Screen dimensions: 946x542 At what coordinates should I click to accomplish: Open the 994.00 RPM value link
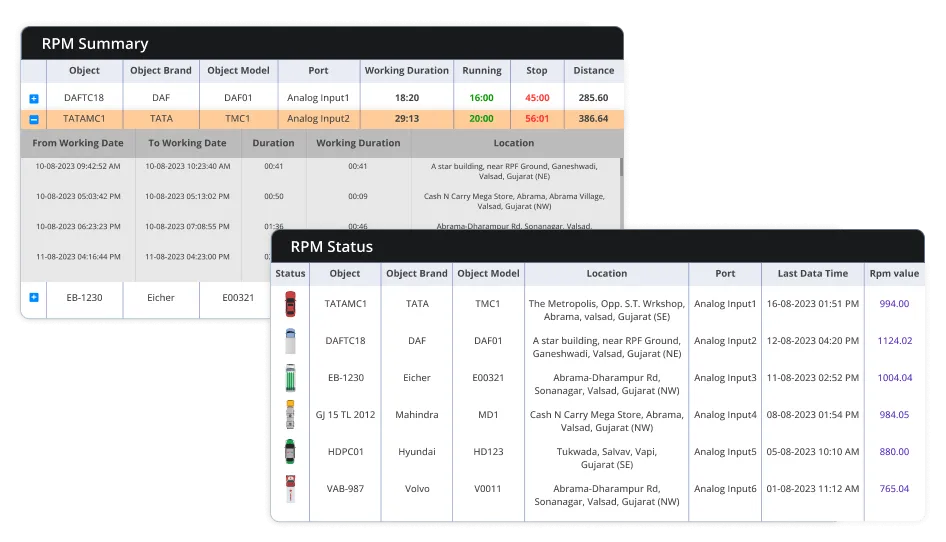894,303
